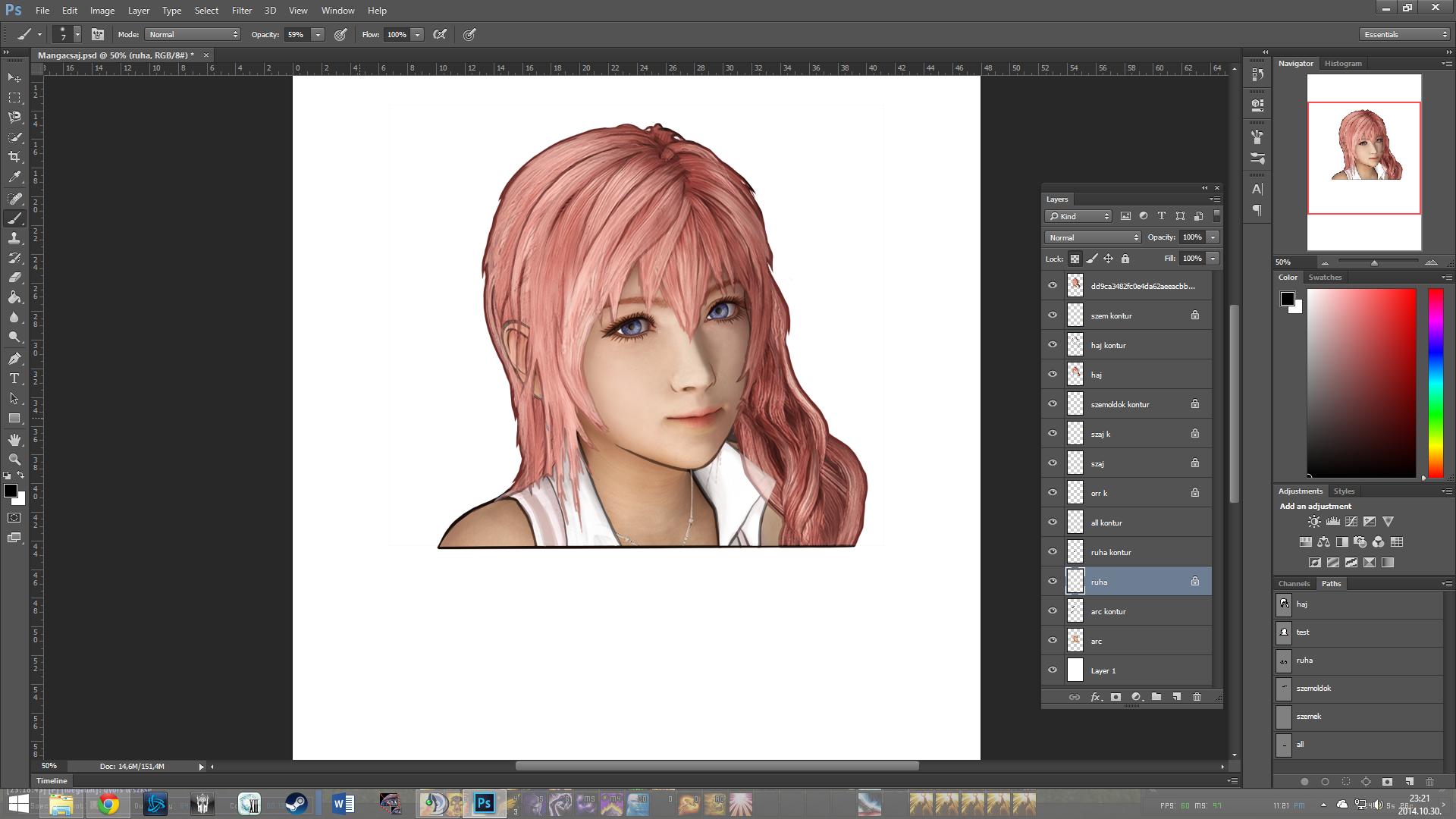This screenshot has height=819, width=1456.
Task: Open the Image menu
Action: [x=102, y=11]
